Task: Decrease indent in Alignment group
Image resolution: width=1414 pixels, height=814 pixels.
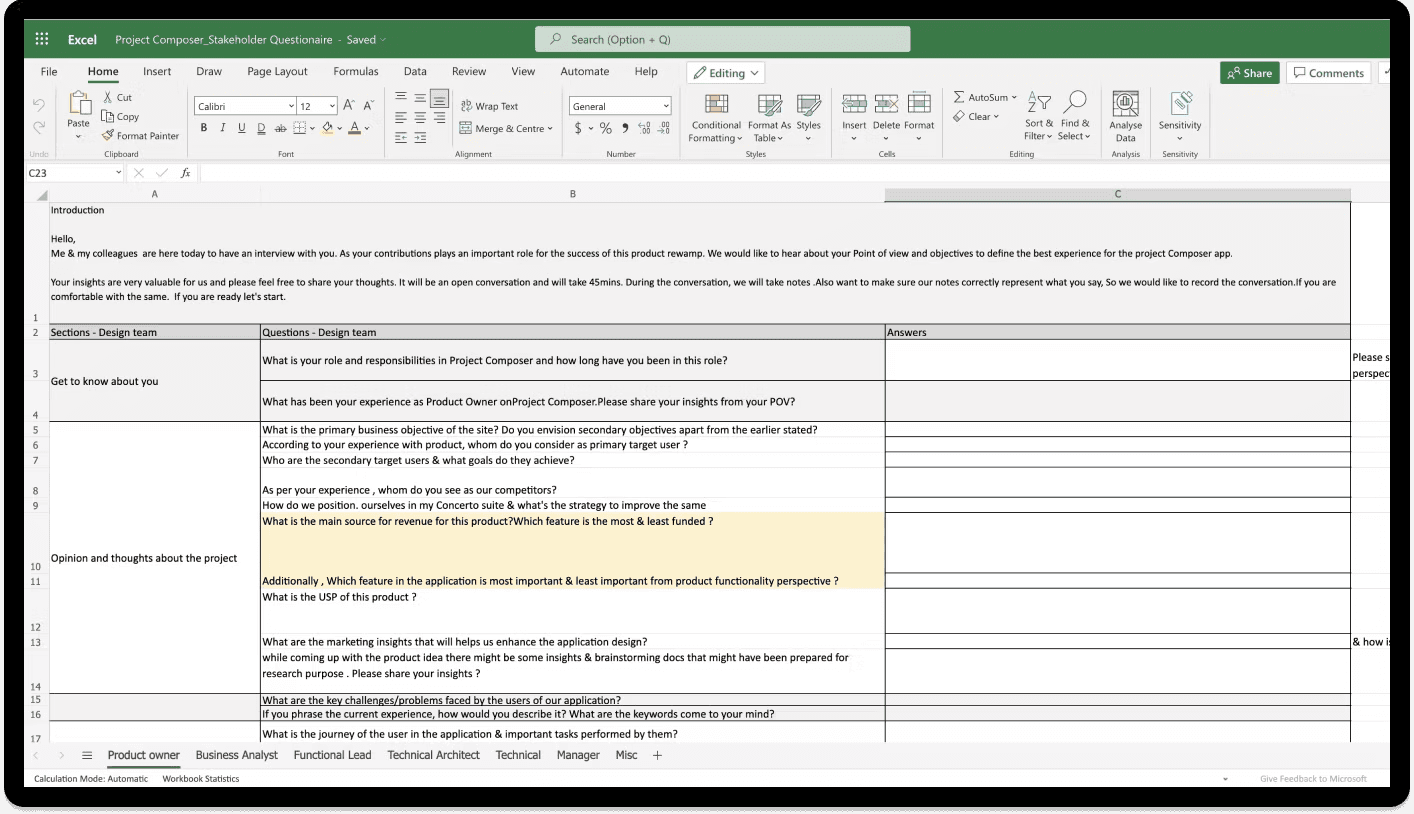Action: pos(401,137)
